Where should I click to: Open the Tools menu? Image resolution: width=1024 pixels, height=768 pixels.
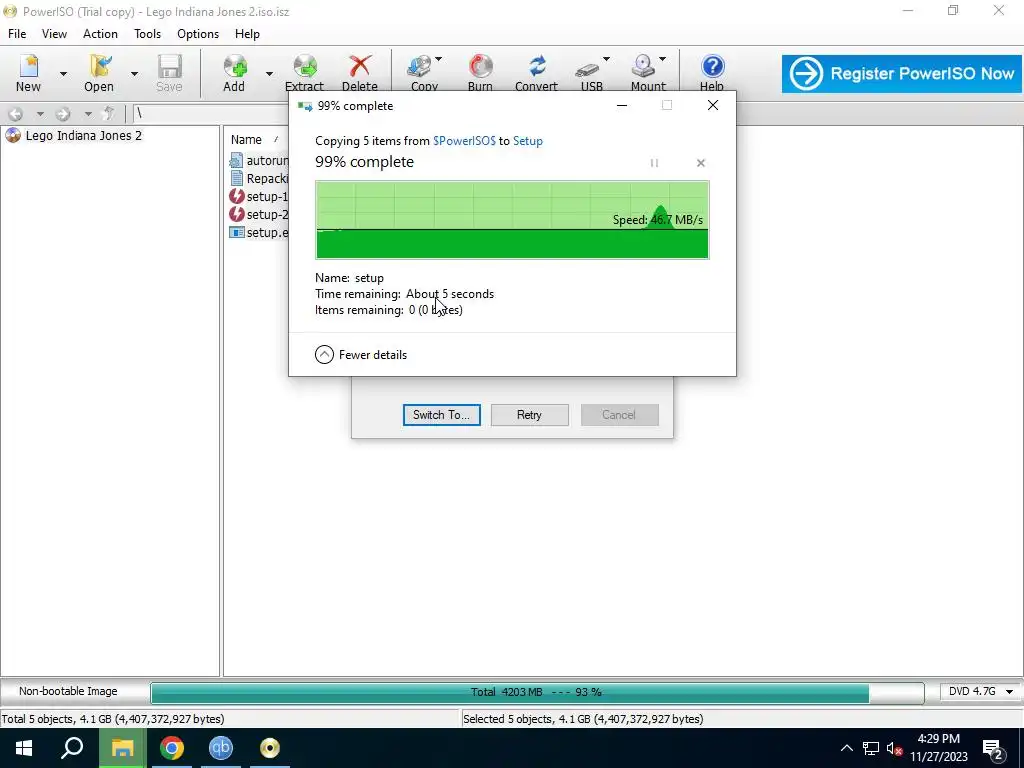coord(148,34)
